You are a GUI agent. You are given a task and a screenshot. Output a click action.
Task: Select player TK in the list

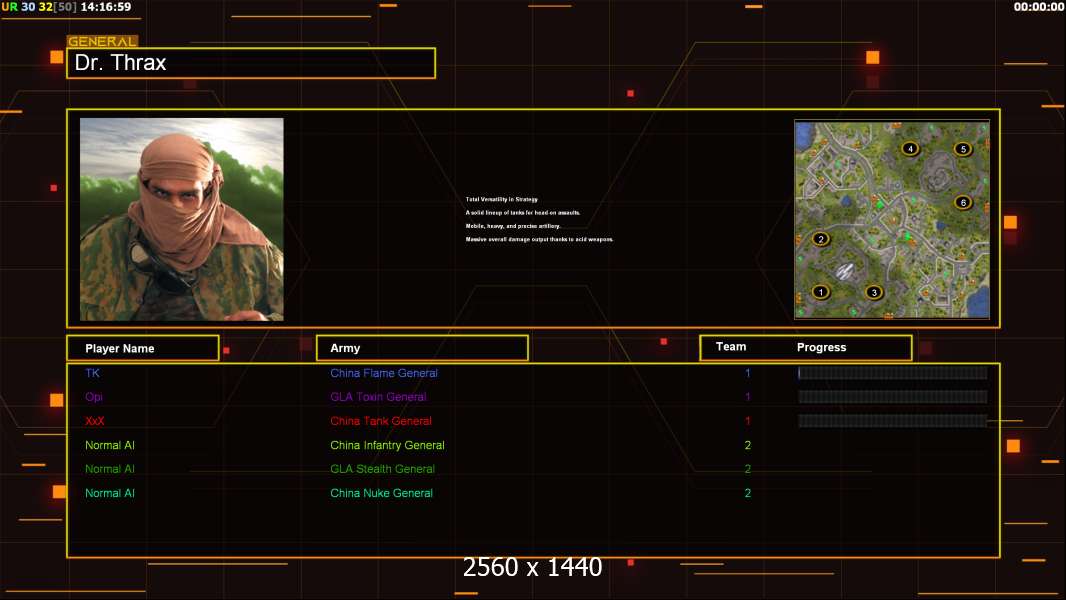(93, 373)
